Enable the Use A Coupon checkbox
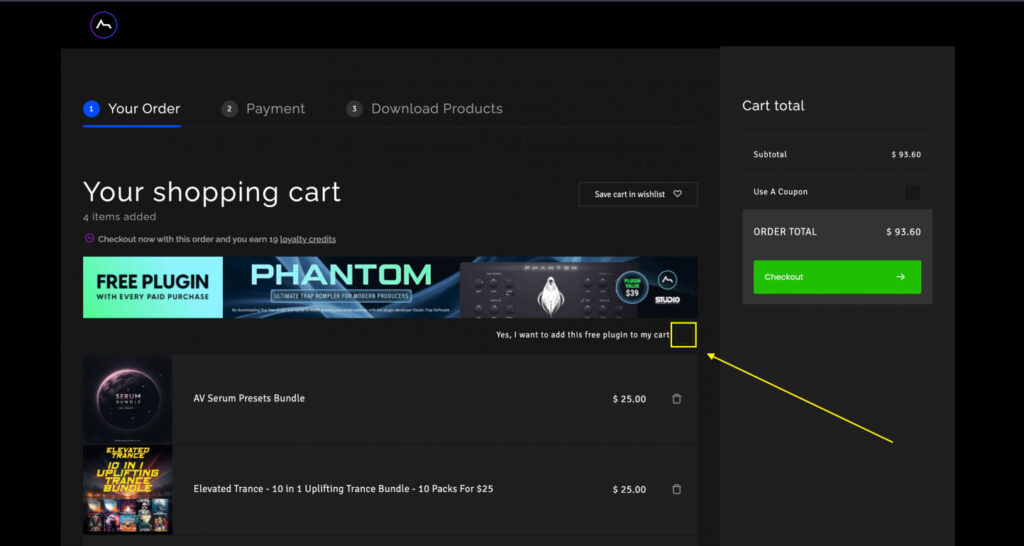This screenshot has width=1024, height=546. click(x=913, y=192)
